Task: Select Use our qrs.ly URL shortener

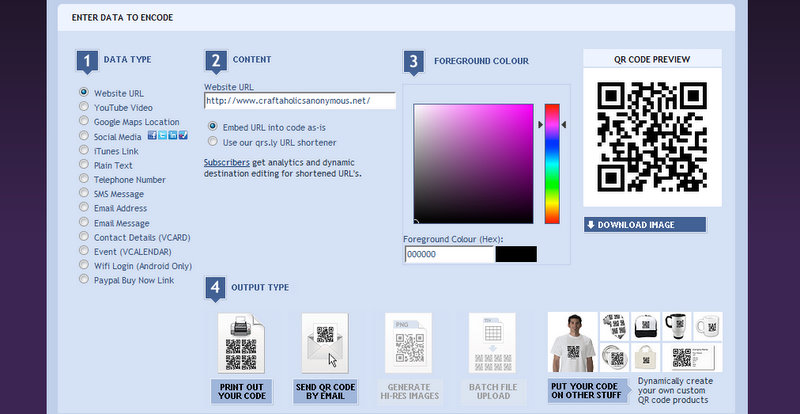Action: [213, 141]
